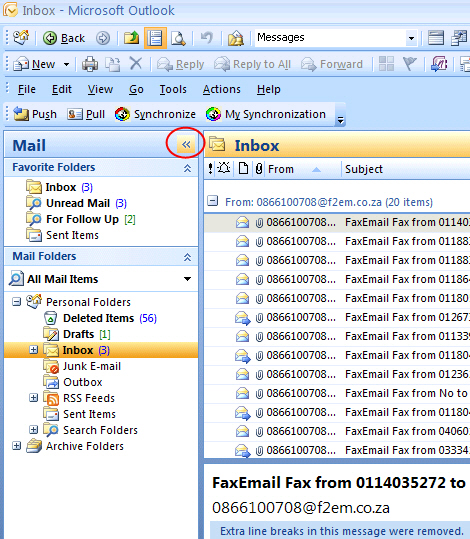Sort messages by Importance column
The height and width of the screenshot is (539, 470).
click(210, 169)
